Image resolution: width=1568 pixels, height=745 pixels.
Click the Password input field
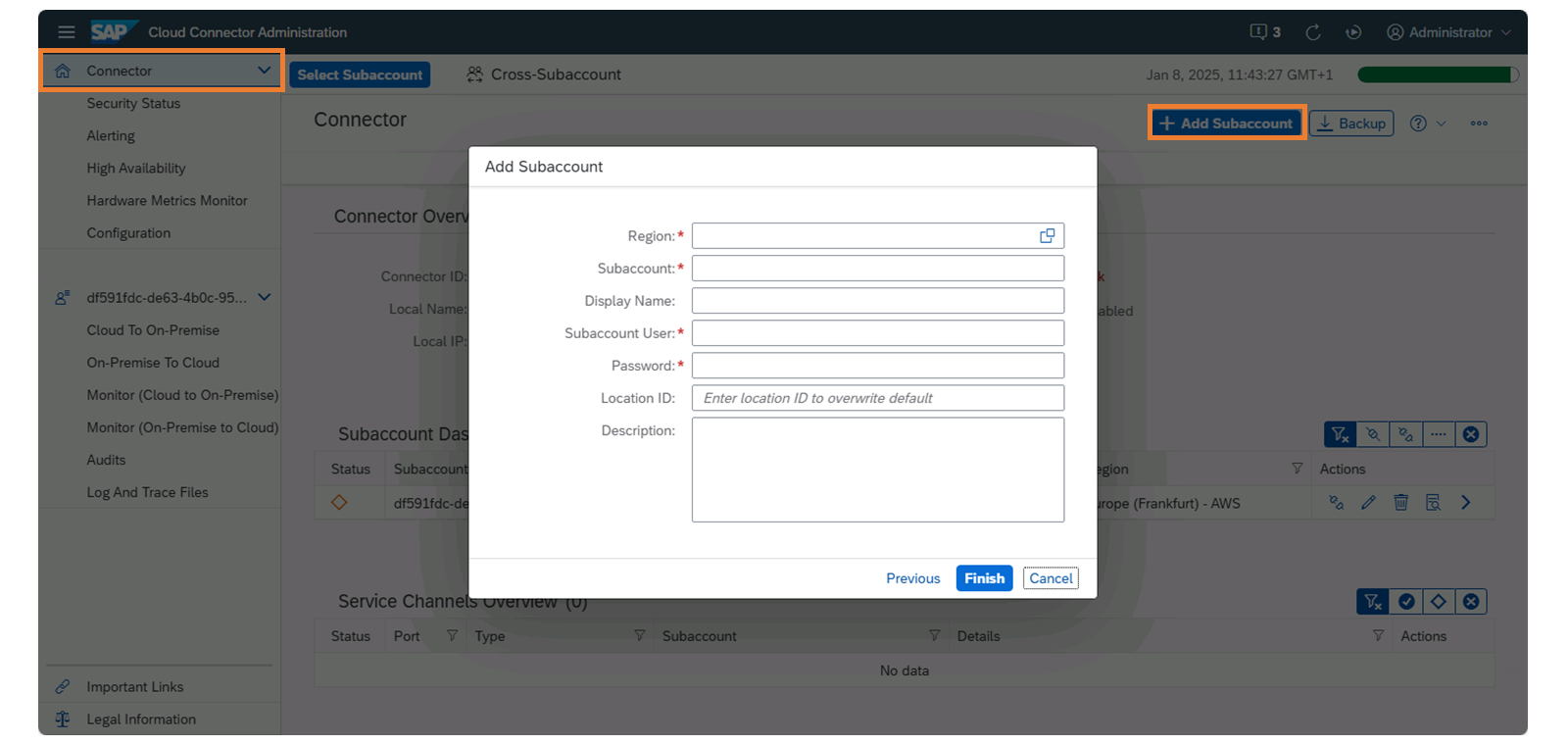click(878, 365)
